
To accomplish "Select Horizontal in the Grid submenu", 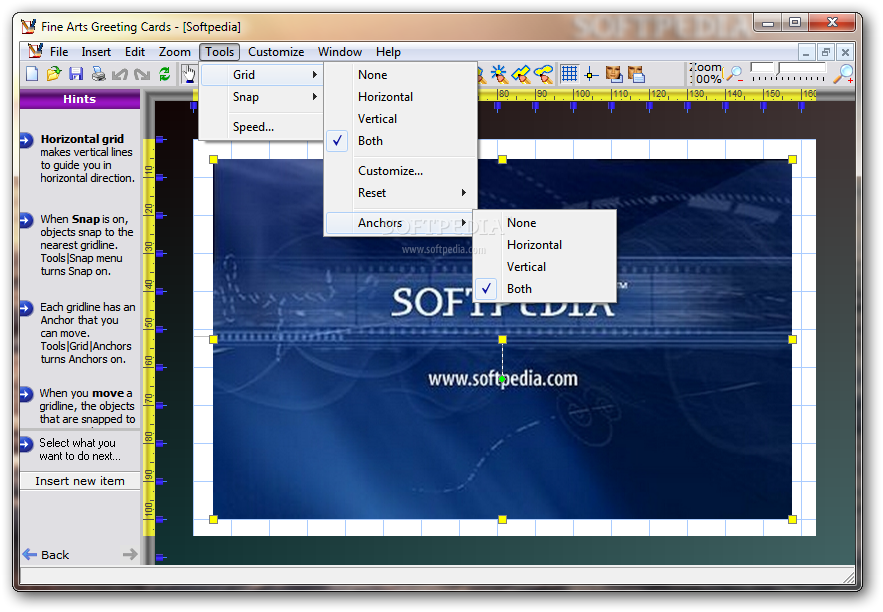I will point(400,97).
